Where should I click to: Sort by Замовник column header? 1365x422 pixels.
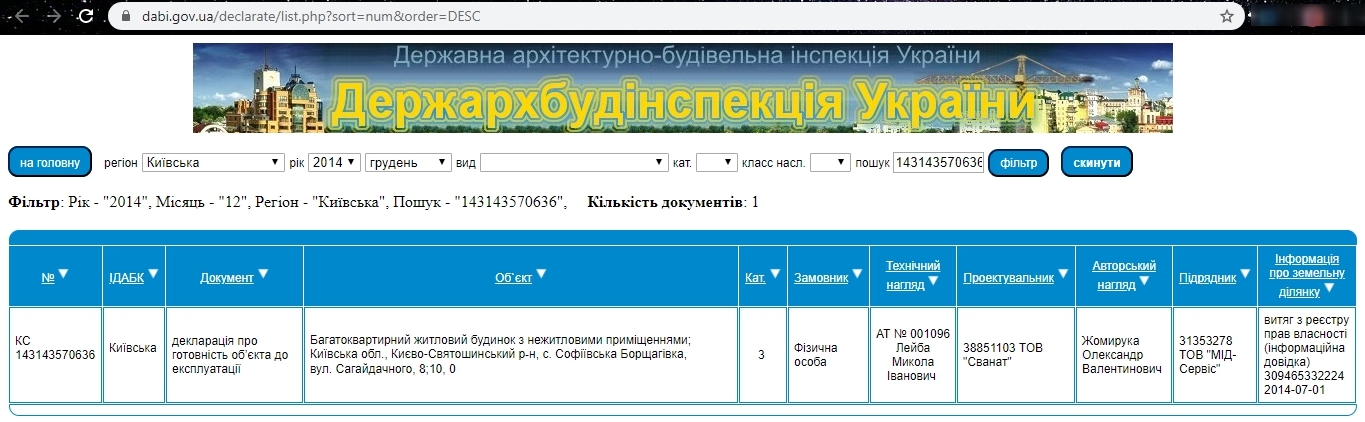tap(821, 277)
